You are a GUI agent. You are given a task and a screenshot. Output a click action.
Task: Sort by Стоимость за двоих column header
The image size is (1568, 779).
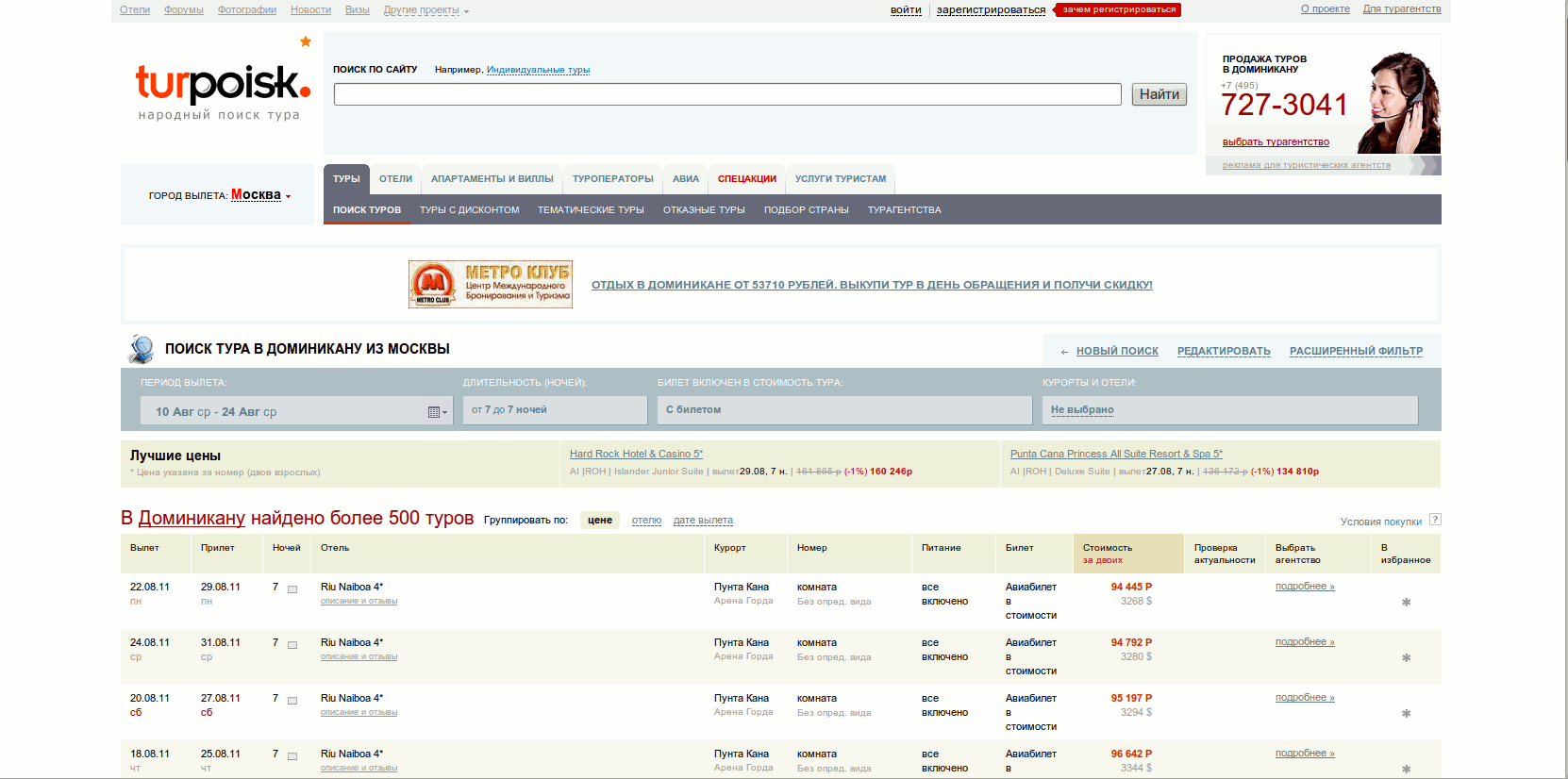click(1128, 554)
